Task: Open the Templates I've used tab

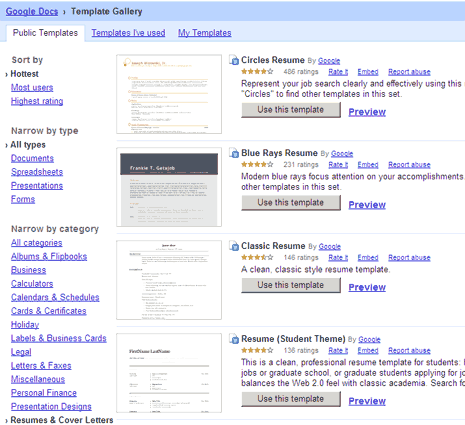Action: (x=128, y=33)
